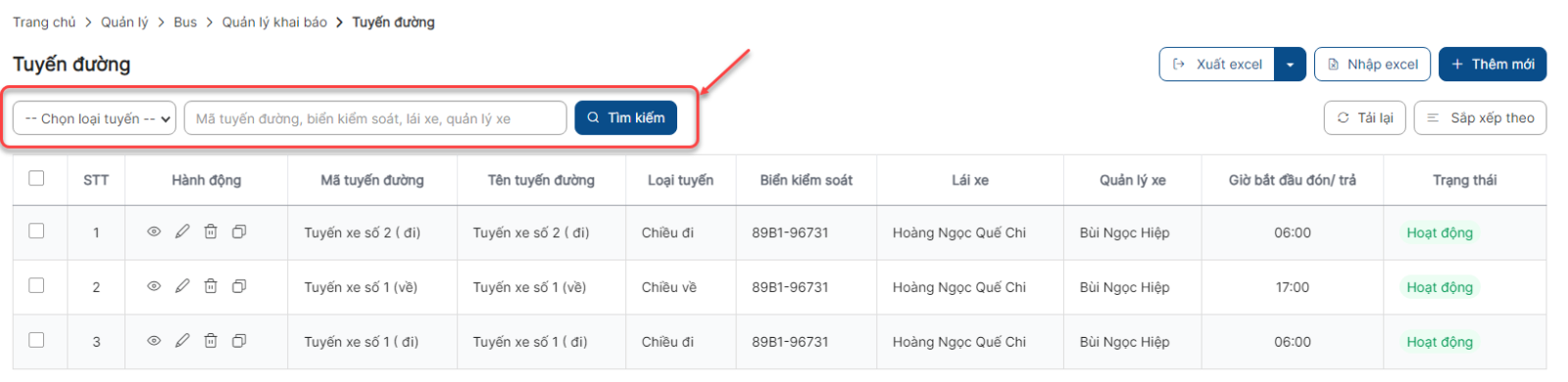Expand the Xuất excel arrow dropdown
Screen dimensions: 1568x382
[1290, 65]
